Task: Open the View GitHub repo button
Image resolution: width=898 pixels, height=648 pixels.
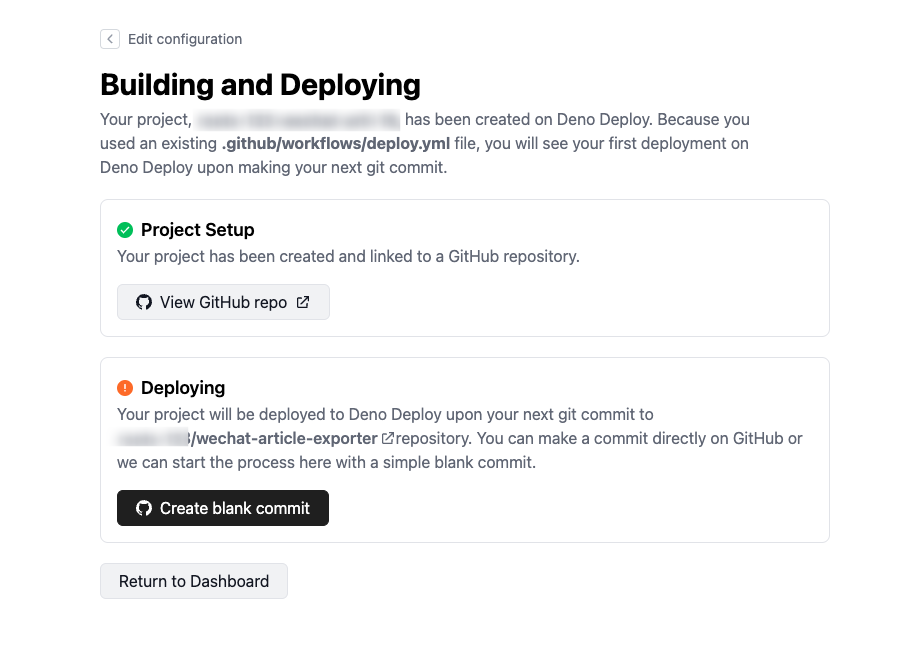Action: click(x=223, y=302)
